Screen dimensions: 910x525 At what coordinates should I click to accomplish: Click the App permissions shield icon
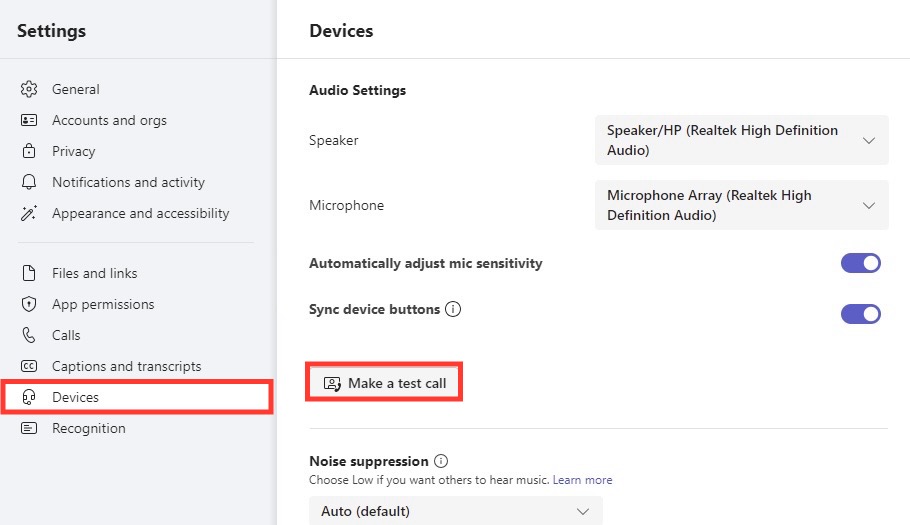(x=28, y=304)
